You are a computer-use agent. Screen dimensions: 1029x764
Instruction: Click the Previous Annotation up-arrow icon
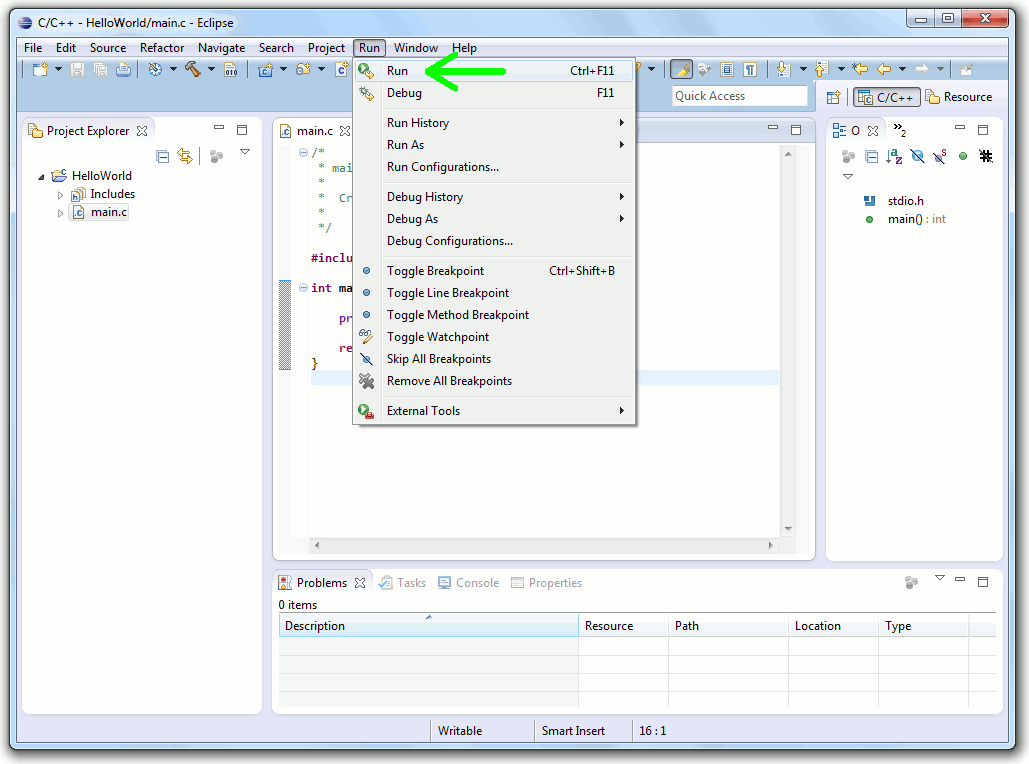point(821,70)
